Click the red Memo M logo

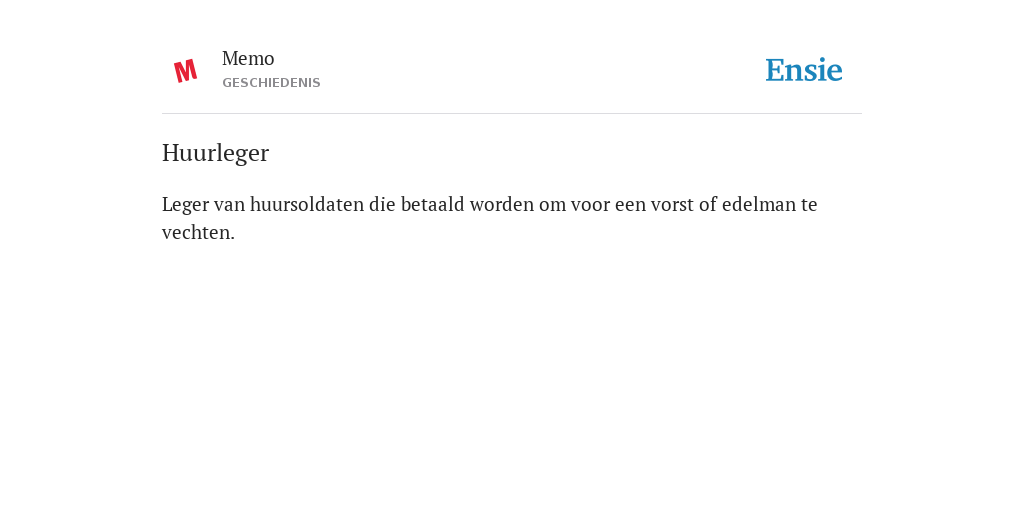tap(185, 71)
